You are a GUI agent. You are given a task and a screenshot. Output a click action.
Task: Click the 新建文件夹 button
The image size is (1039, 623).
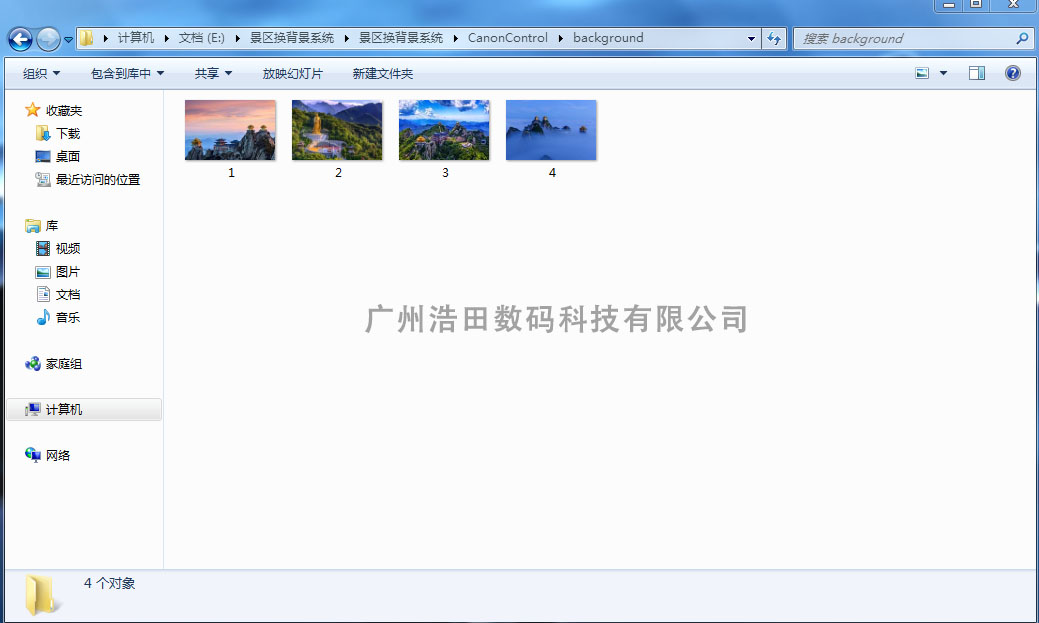pos(382,73)
